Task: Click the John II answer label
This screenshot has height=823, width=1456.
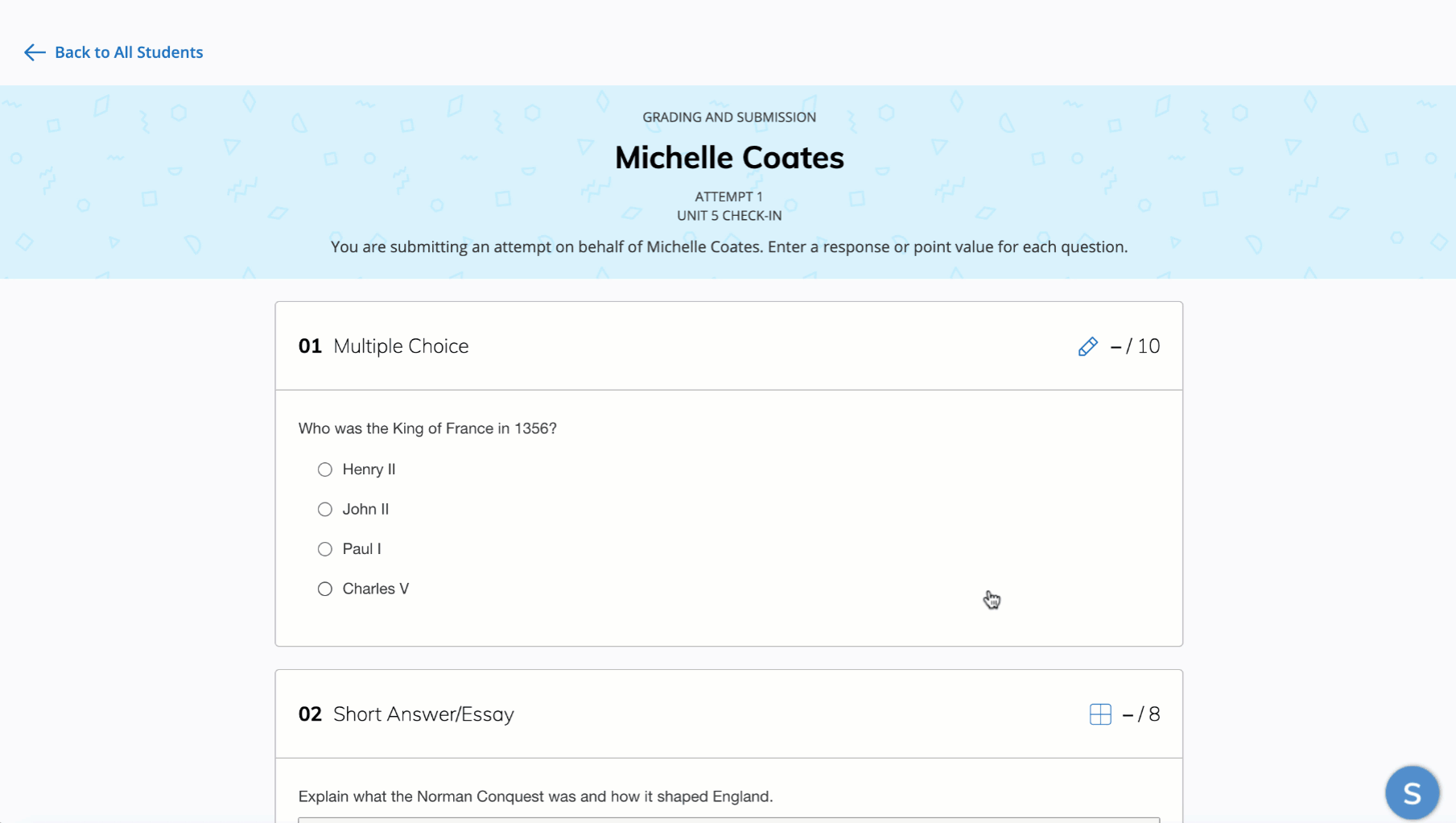Action: click(x=365, y=509)
